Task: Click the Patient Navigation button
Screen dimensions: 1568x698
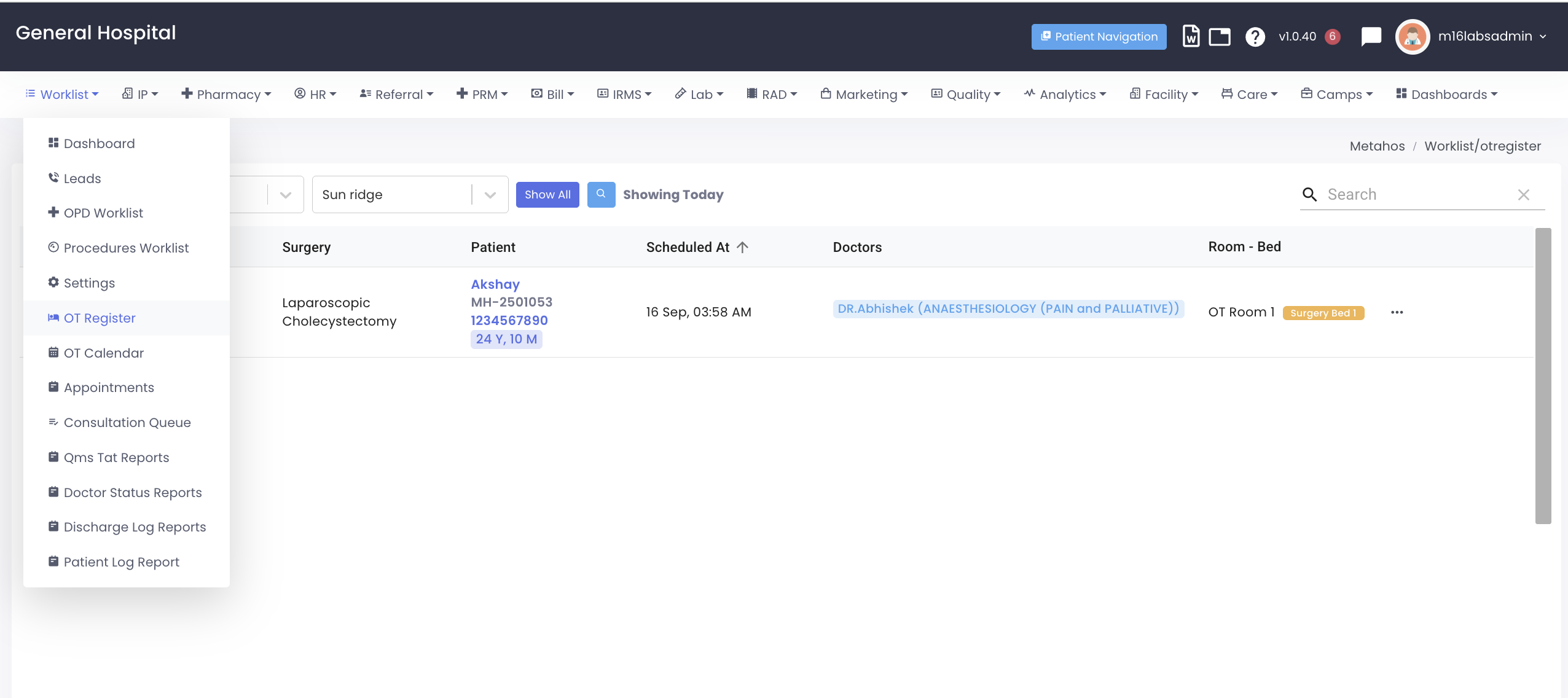Action: 1099,37
